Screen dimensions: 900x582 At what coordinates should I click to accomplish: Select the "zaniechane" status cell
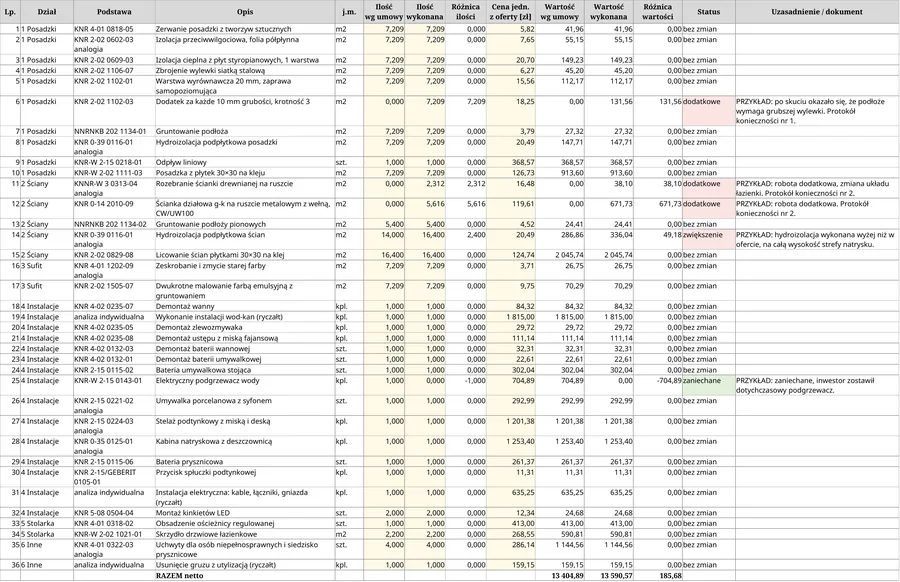coord(708,385)
